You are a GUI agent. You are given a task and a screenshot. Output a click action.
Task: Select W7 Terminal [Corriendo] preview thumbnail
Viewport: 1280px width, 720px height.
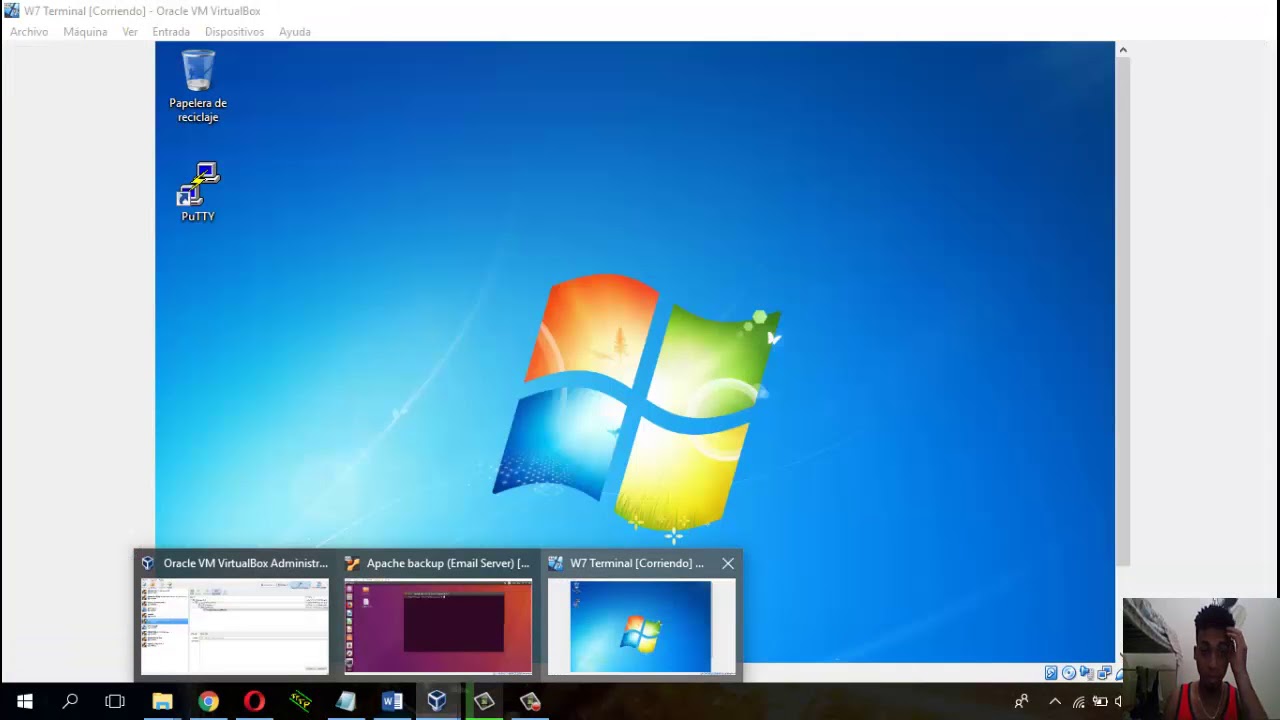tap(641, 626)
